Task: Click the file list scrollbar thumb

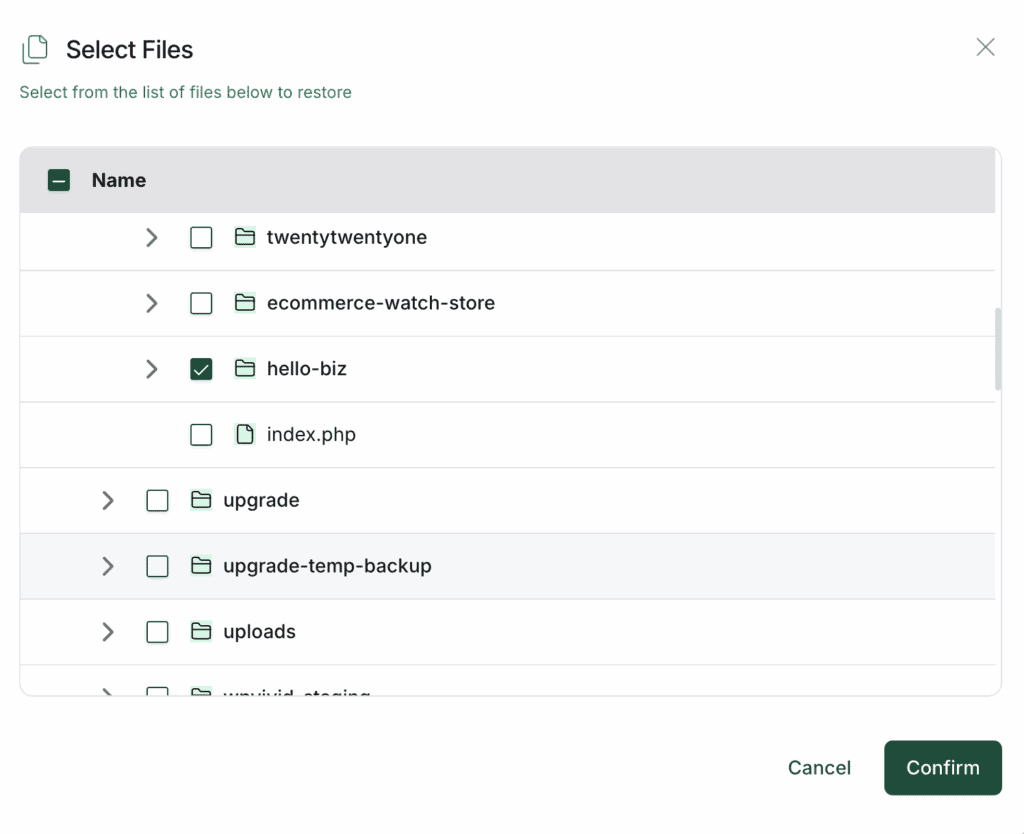Action: click(998, 349)
